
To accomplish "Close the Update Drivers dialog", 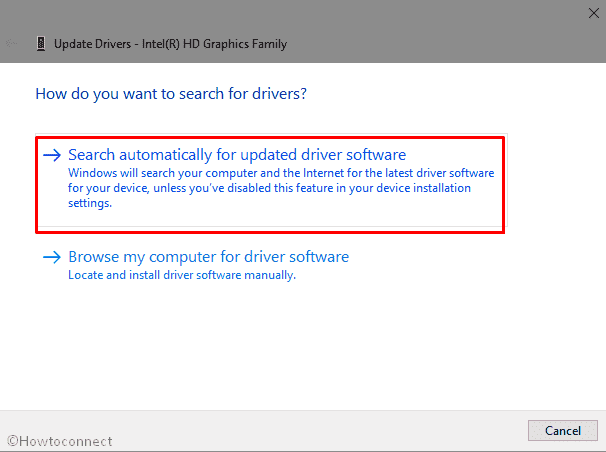I will click(x=594, y=13).
